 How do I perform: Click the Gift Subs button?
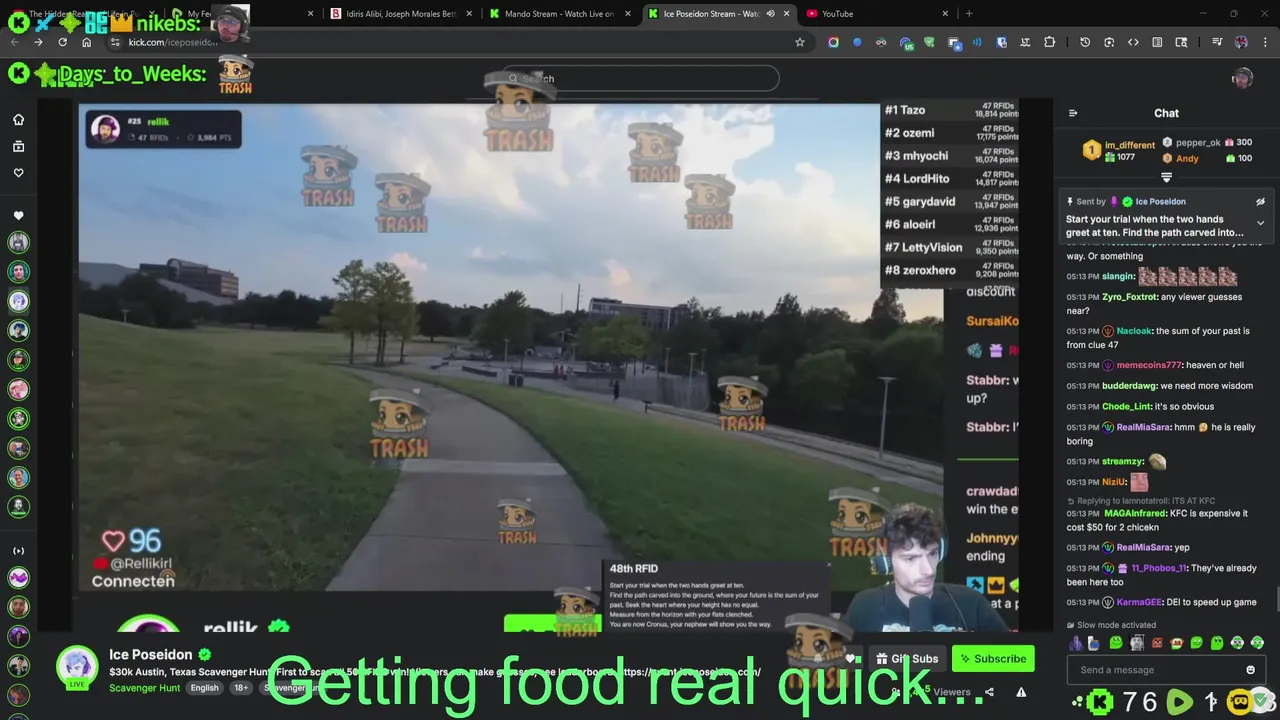tap(908, 659)
